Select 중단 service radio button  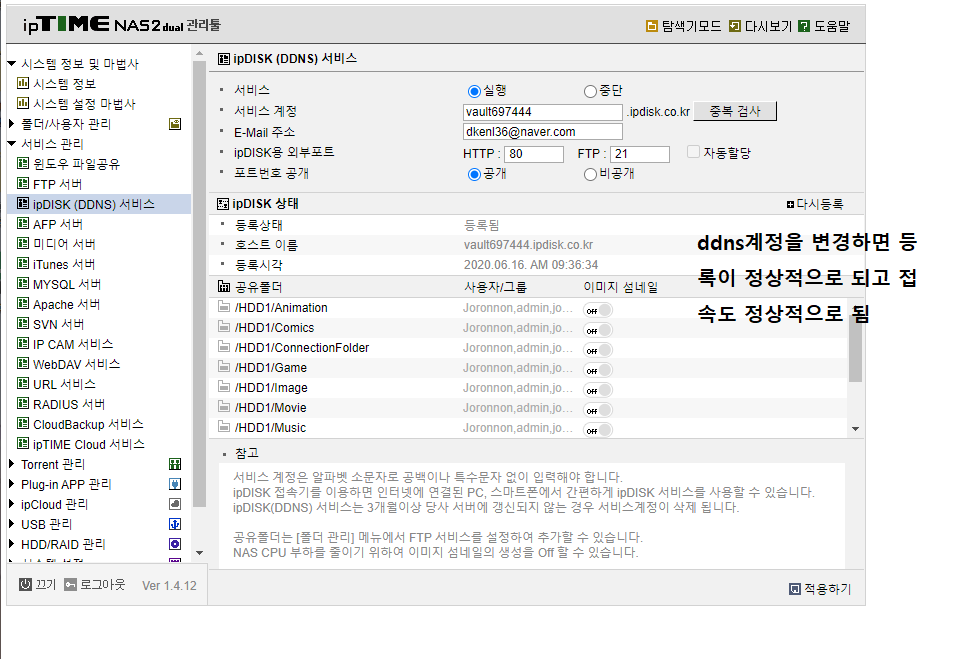pyautogui.click(x=590, y=91)
